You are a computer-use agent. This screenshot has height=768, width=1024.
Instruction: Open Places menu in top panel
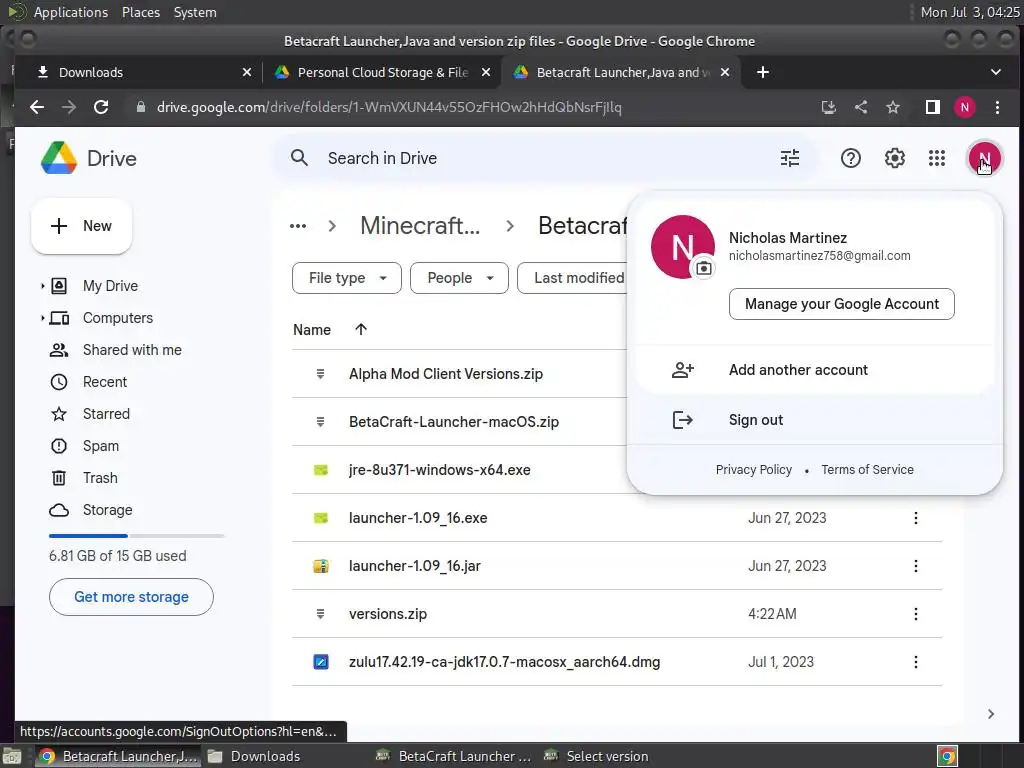(x=140, y=12)
